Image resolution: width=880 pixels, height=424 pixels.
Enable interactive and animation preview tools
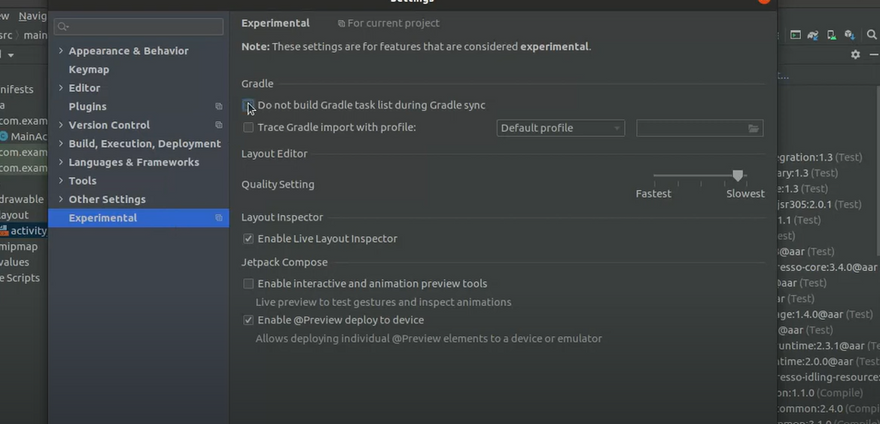[x=248, y=284]
